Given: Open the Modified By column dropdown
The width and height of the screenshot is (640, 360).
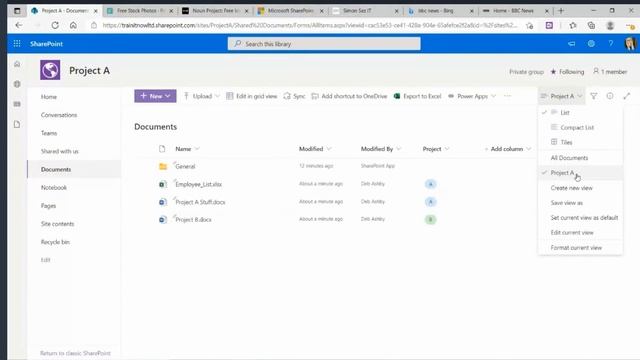Looking at the screenshot, I should pyautogui.click(x=381, y=149).
